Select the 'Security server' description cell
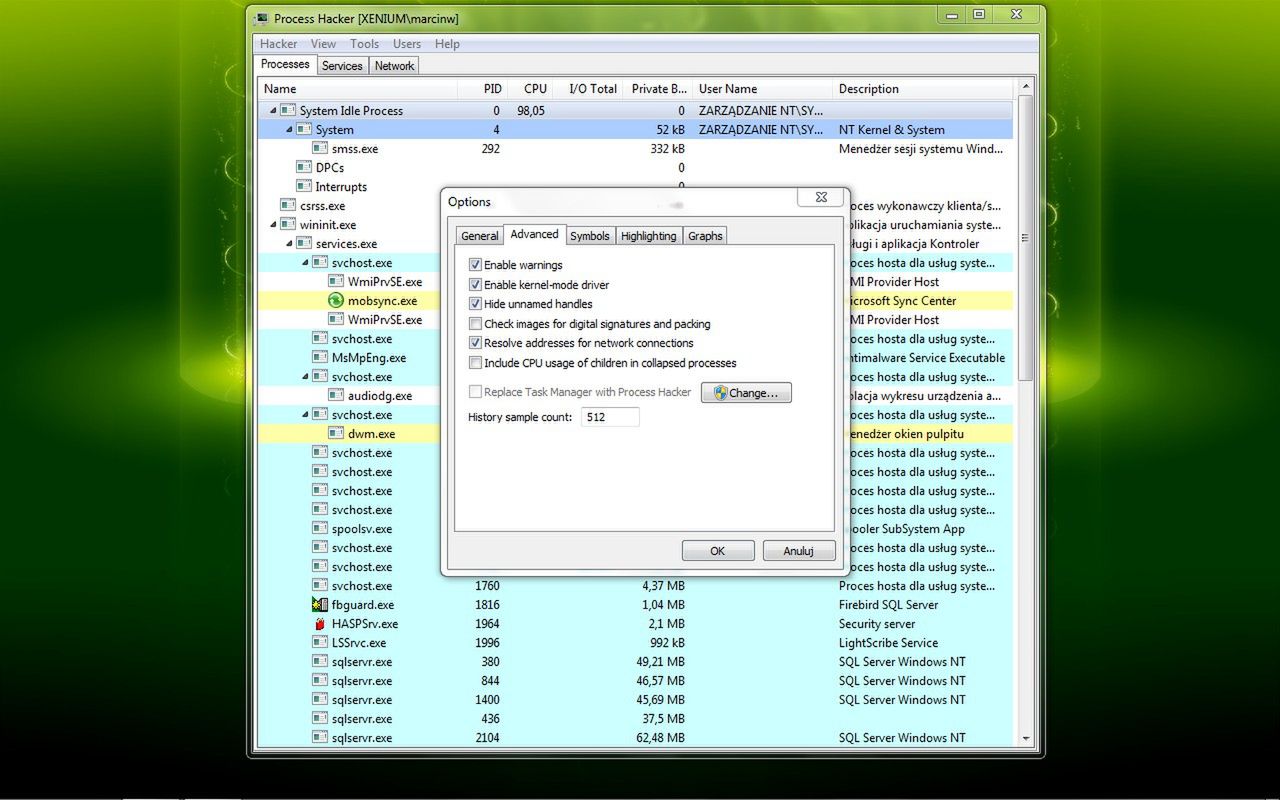Image resolution: width=1280 pixels, height=800 pixels. (x=875, y=624)
